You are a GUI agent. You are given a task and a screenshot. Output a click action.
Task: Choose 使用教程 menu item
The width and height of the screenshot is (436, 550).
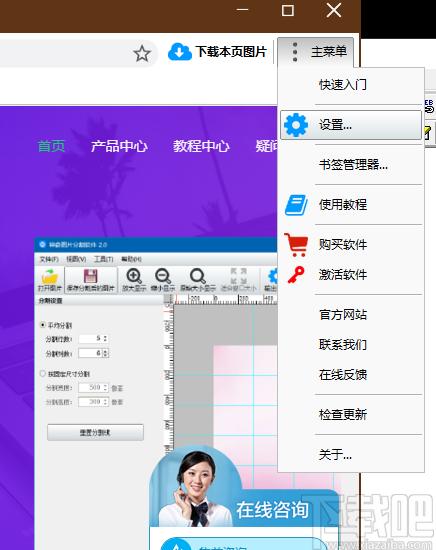(x=343, y=204)
